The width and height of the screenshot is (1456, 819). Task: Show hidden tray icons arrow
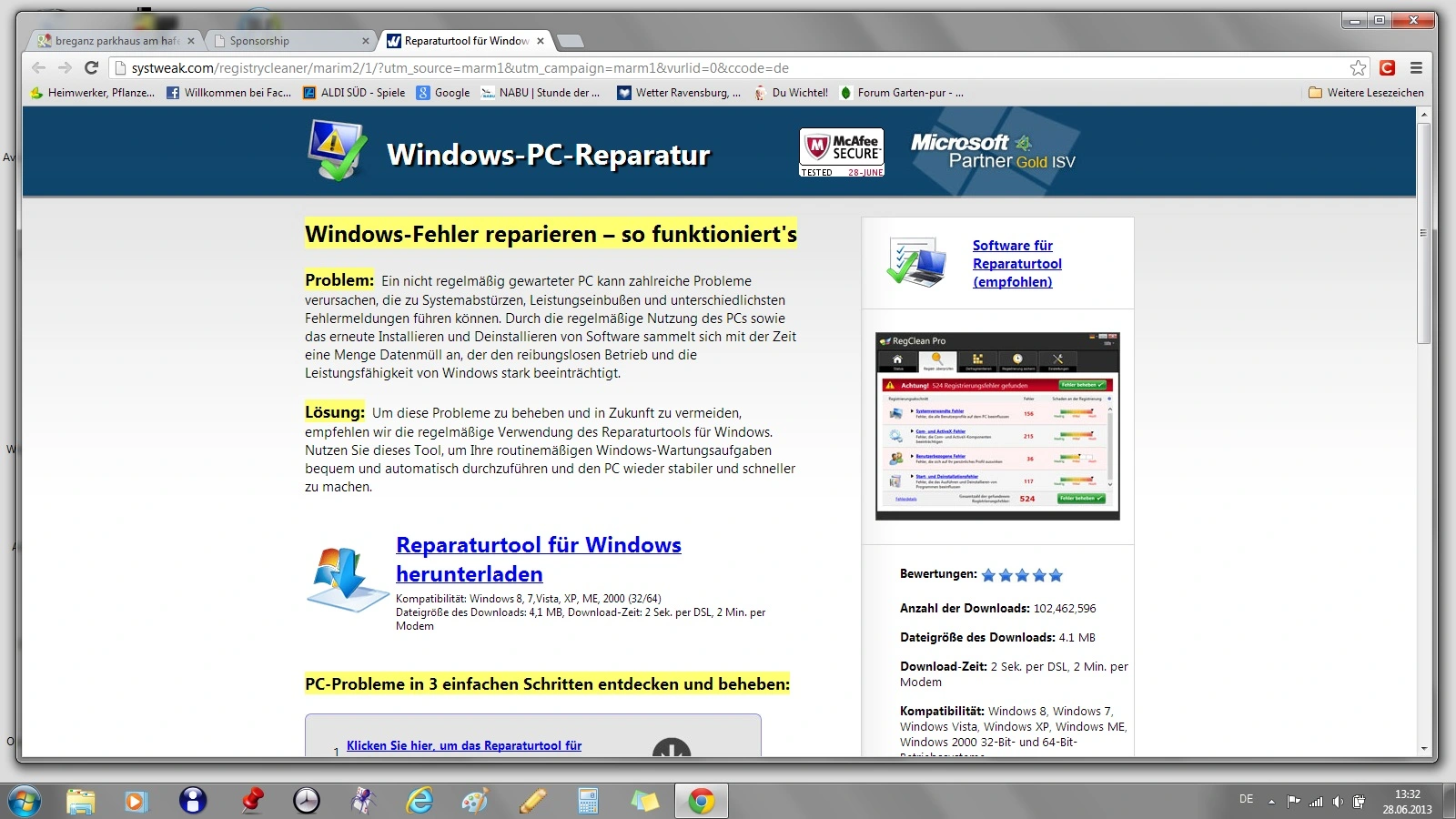1271,802
